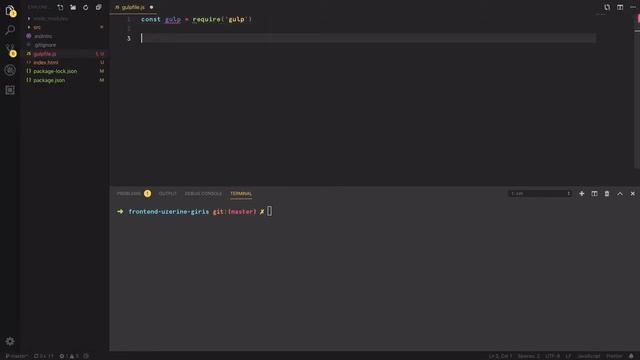Image resolution: width=640 pixels, height=360 pixels.
Task: Open errors and warnings count in status bar
Action: click(69, 356)
